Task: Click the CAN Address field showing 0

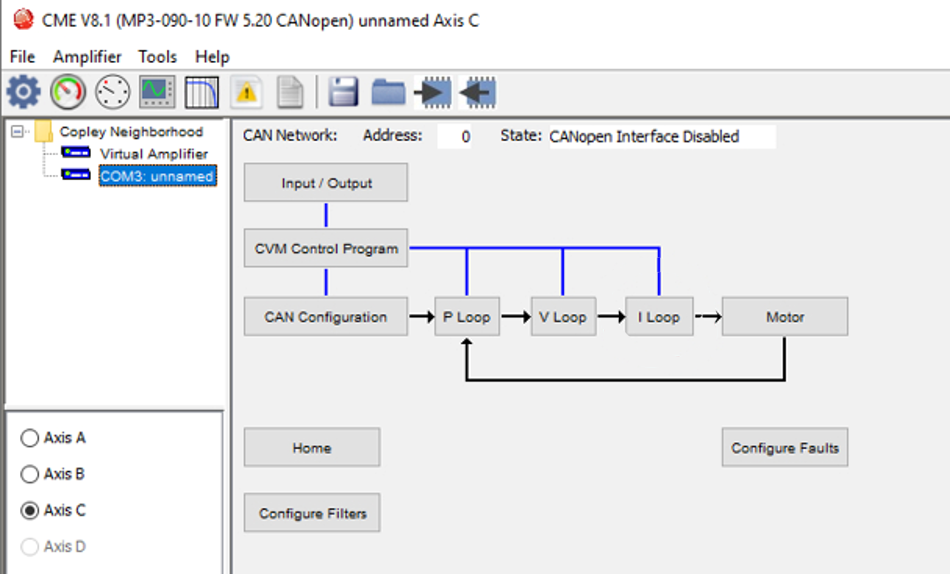Action: tap(454, 136)
